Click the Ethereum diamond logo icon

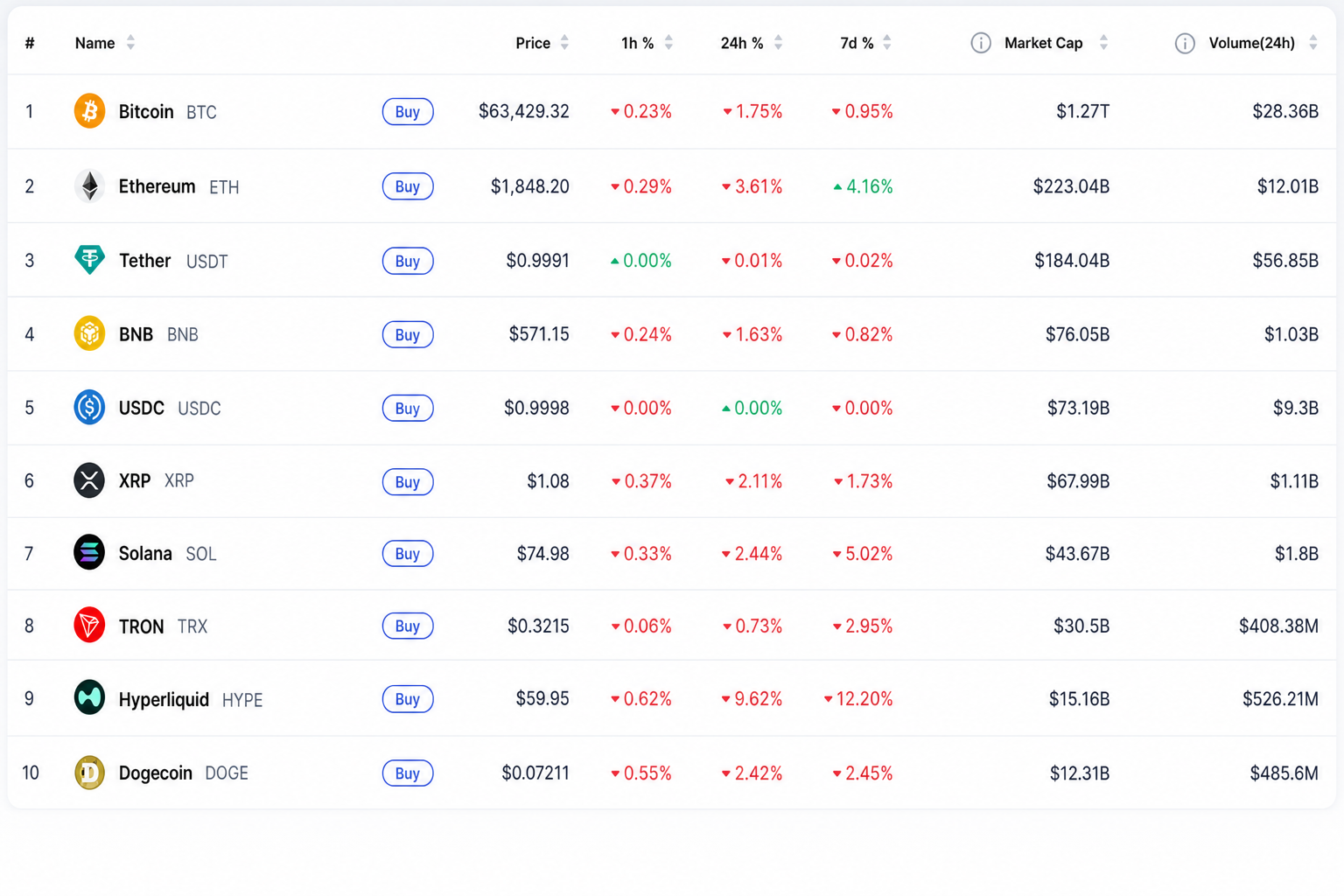pyautogui.click(x=89, y=185)
